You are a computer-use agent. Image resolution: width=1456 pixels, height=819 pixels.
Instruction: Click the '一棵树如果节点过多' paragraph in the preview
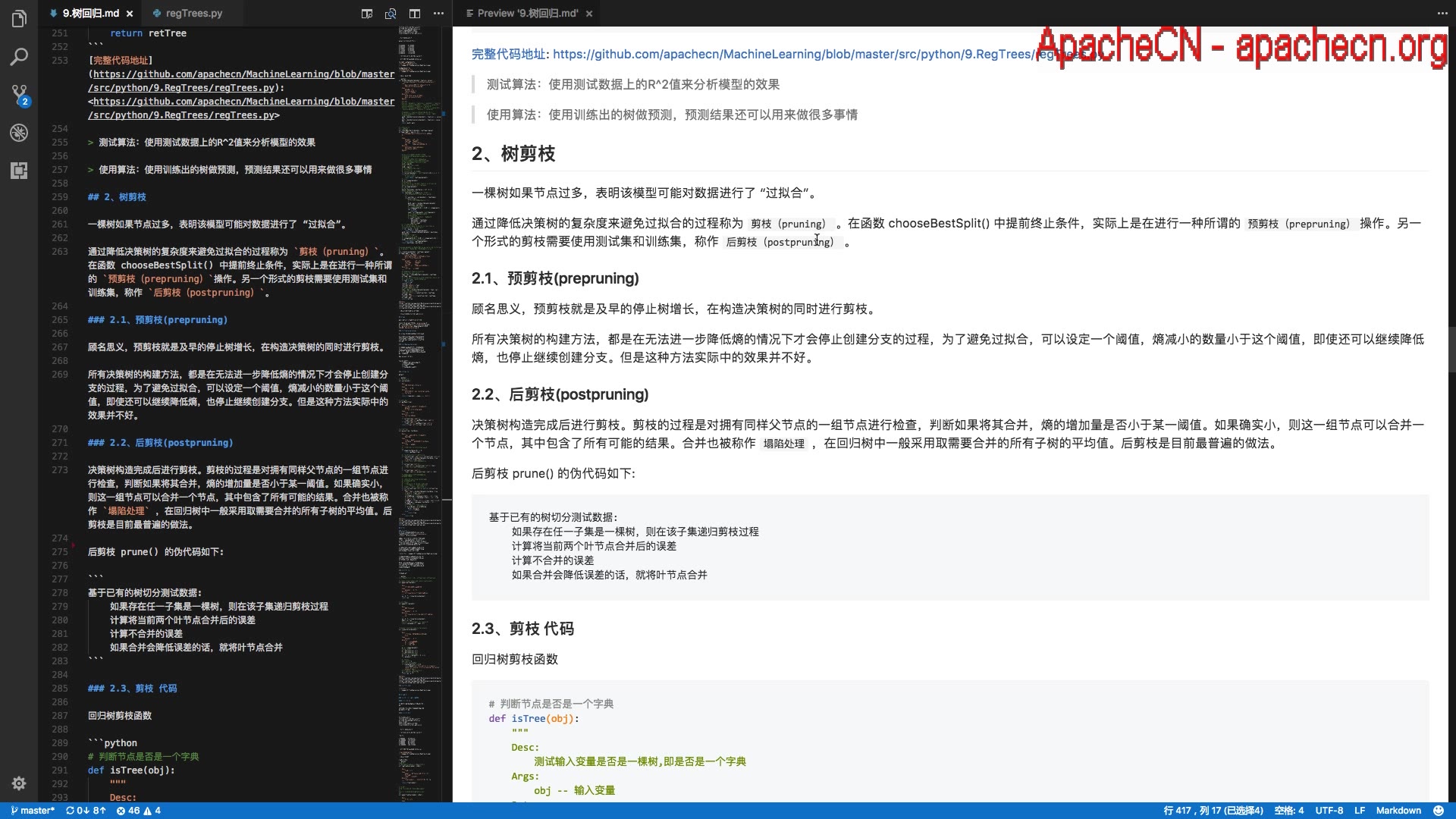[x=646, y=193]
